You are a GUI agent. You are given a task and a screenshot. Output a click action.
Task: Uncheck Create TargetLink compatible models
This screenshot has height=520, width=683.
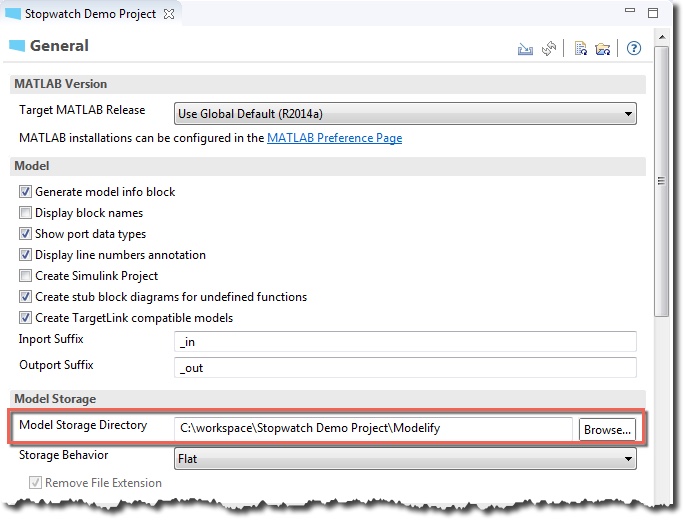[25, 317]
